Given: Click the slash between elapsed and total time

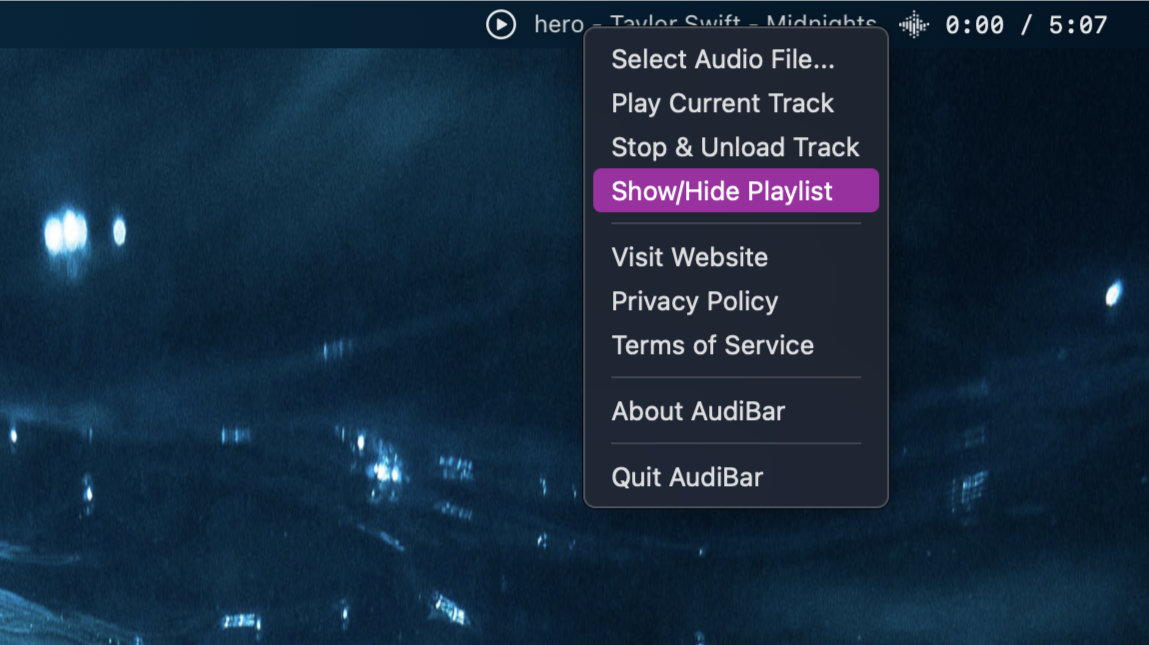Looking at the screenshot, I should click(x=1026, y=24).
